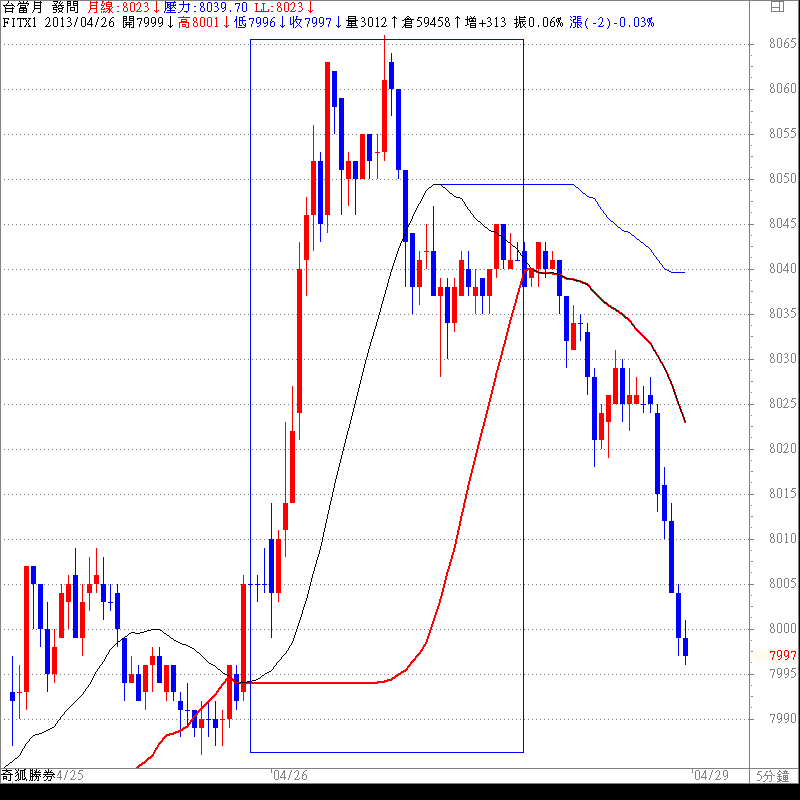The width and height of the screenshot is (800, 800).
Task: Click the red 7997 current price tag
Action: click(782, 655)
